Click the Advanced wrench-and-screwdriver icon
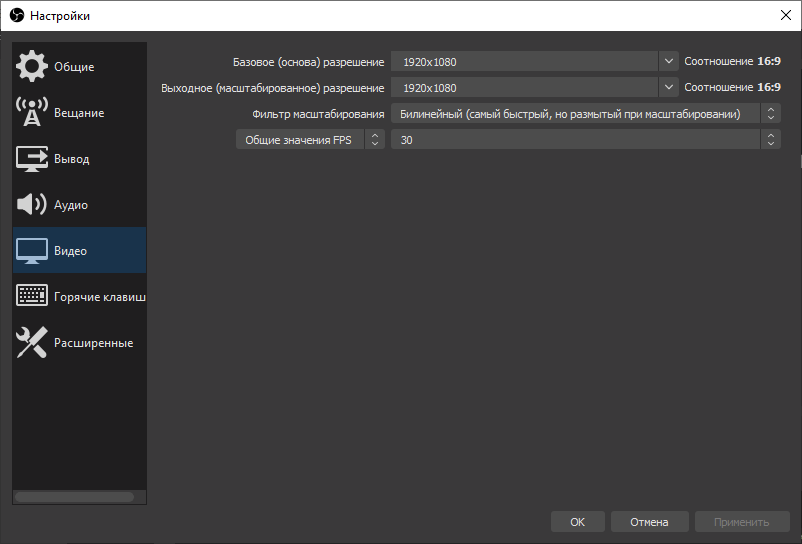The image size is (802, 544). pos(32,343)
